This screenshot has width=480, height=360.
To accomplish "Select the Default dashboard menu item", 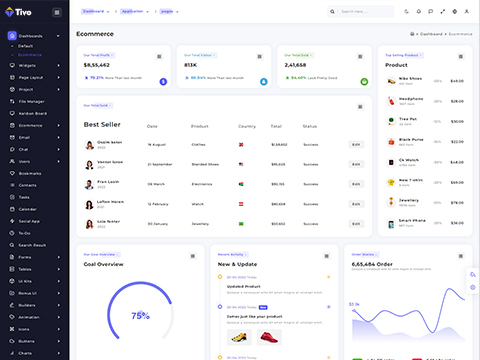I will click(25, 46).
